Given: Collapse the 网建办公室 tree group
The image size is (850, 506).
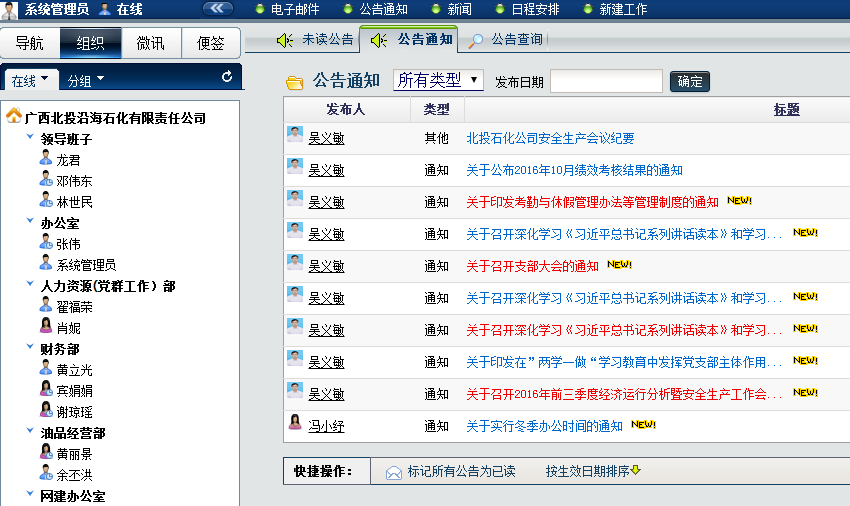Looking at the screenshot, I should (30, 494).
